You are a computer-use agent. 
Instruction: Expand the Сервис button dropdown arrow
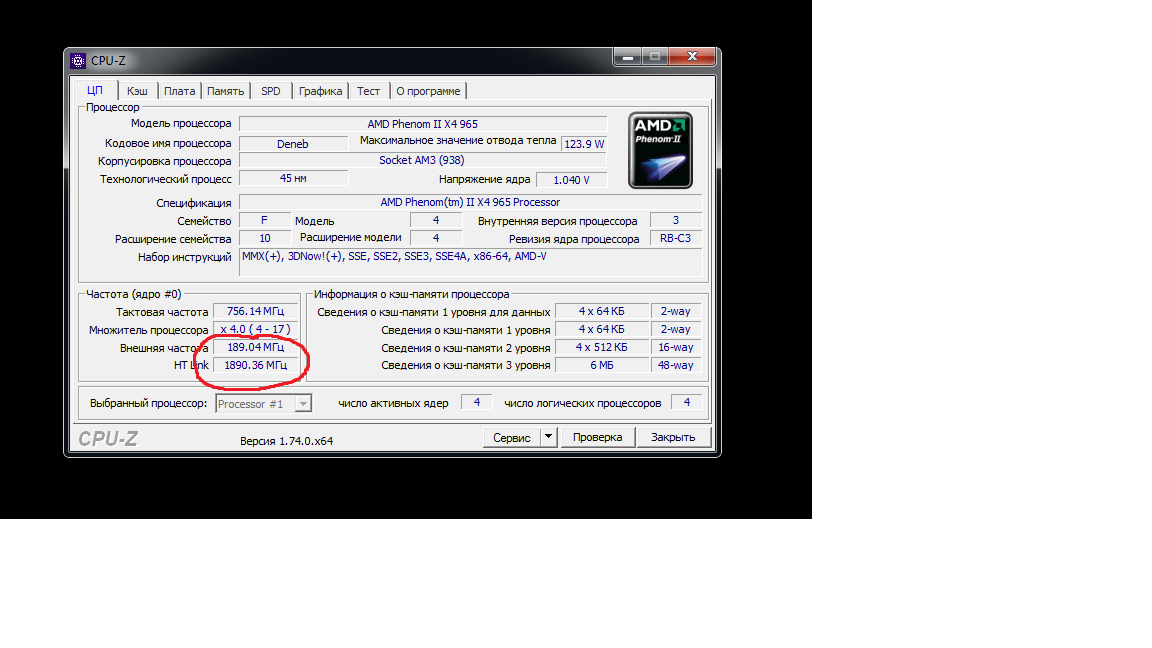548,437
